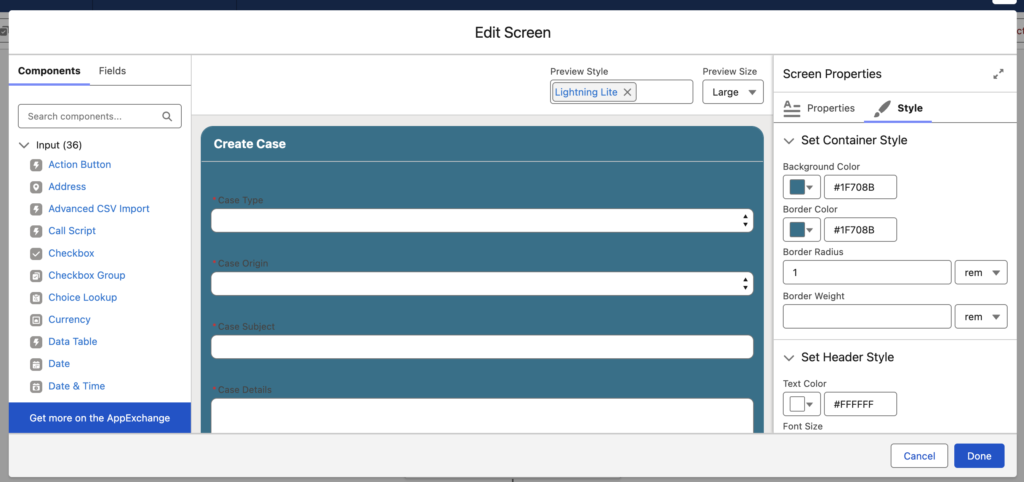1024x482 pixels.
Task: Open the Preview Size Large dropdown
Action: pyautogui.click(x=733, y=92)
